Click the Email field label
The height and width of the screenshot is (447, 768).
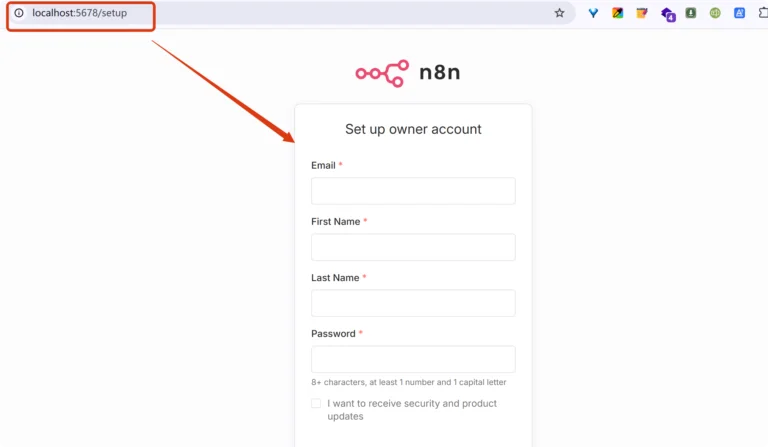pos(322,165)
